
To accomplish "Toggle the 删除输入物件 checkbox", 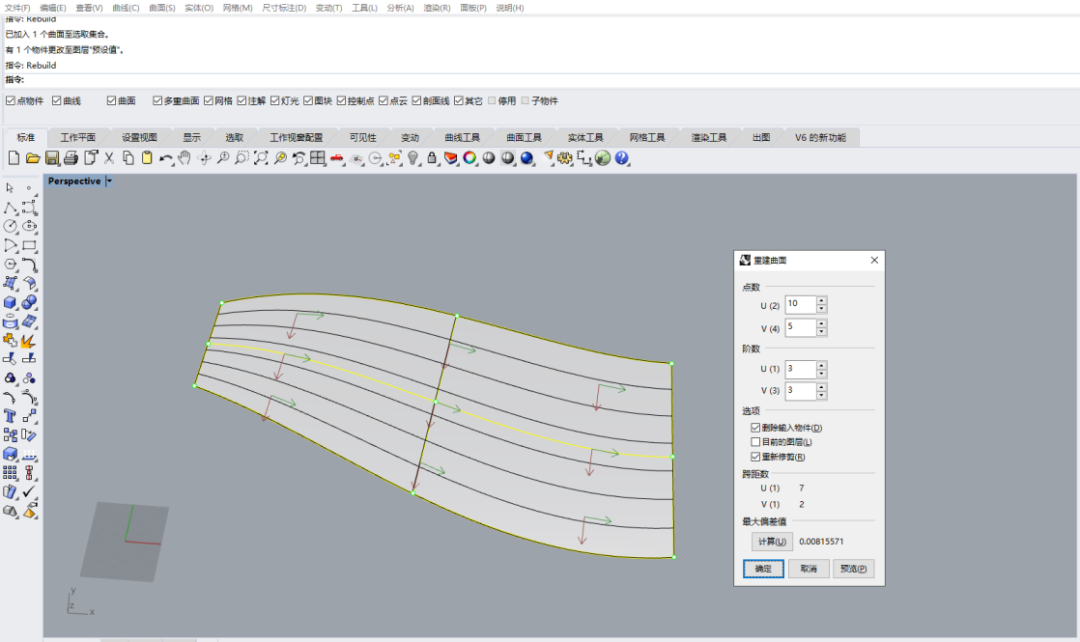I will pyautogui.click(x=756, y=428).
